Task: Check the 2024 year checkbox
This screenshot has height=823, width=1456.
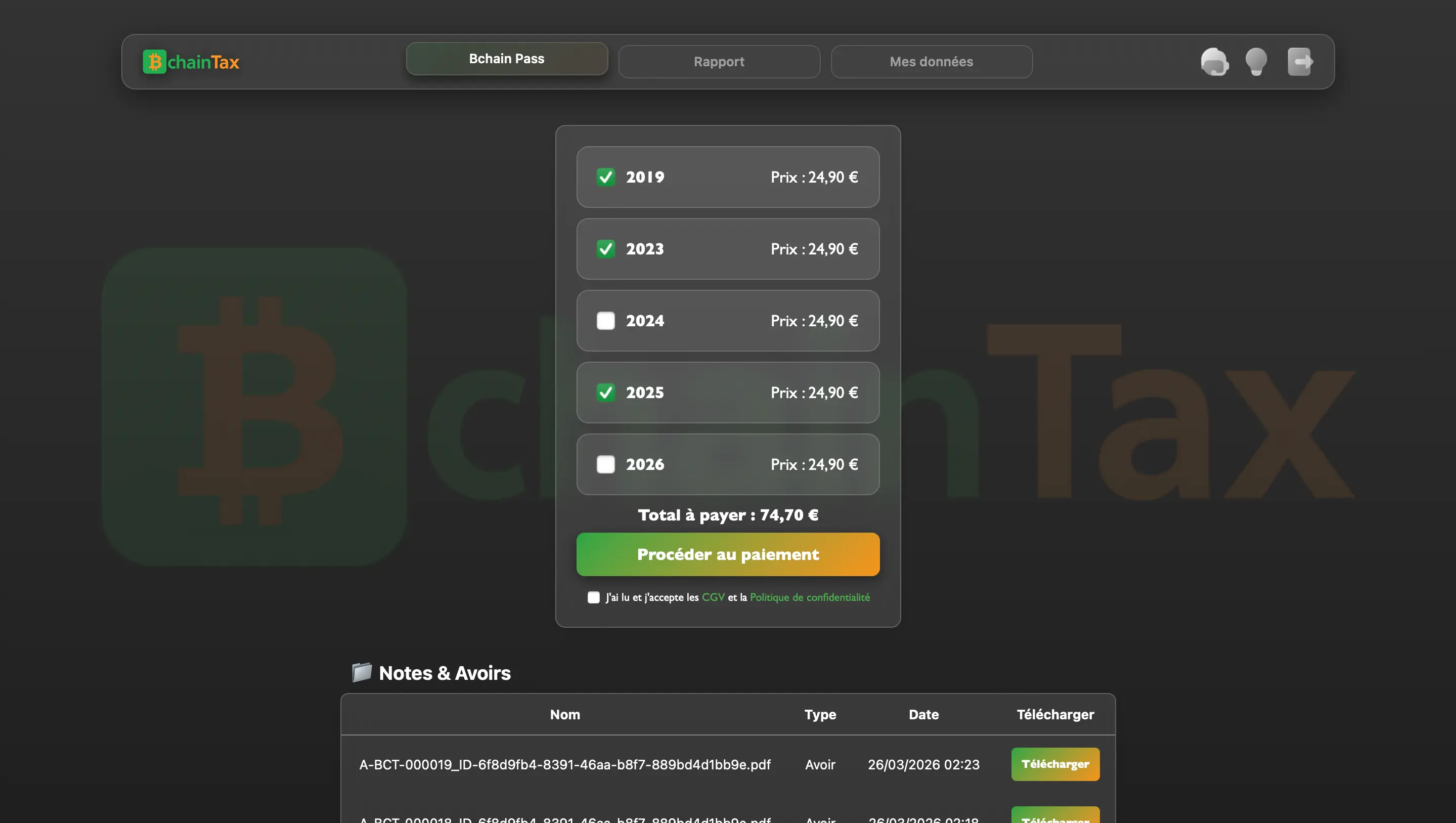Action: [x=605, y=321]
